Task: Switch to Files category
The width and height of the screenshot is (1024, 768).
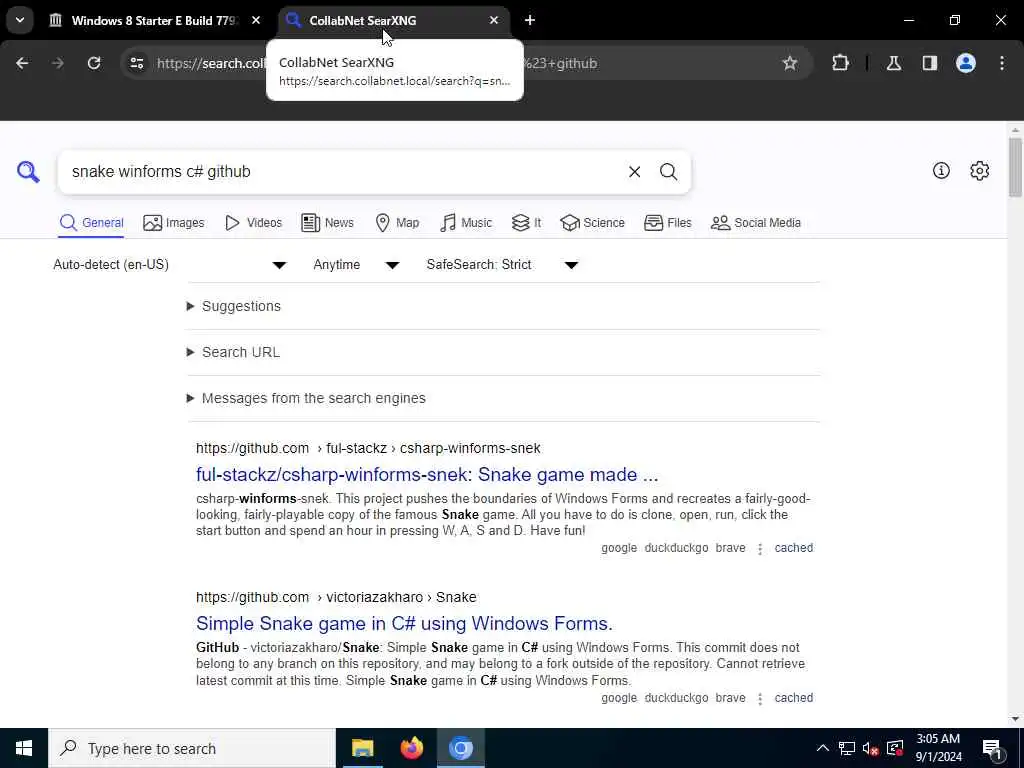Action: pos(667,223)
